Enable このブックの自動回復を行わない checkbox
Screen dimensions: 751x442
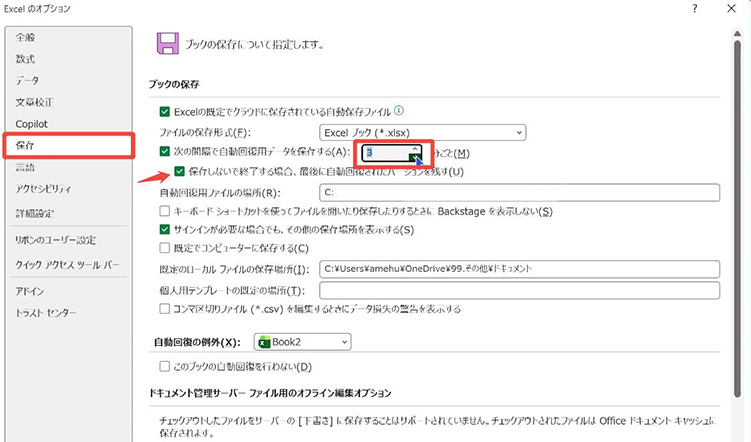[x=165, y=367]
